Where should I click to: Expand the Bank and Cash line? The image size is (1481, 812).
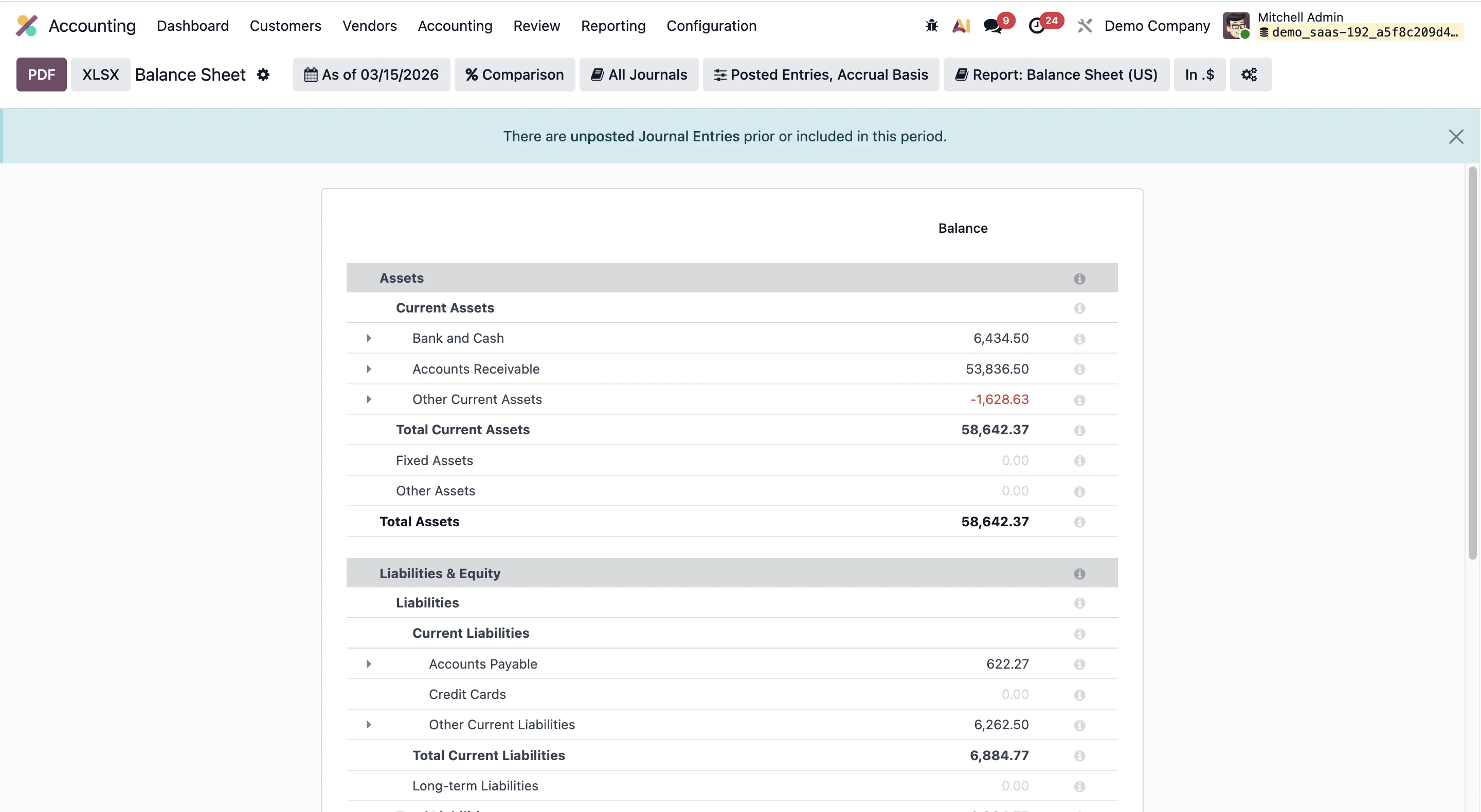tap(369, 339)
